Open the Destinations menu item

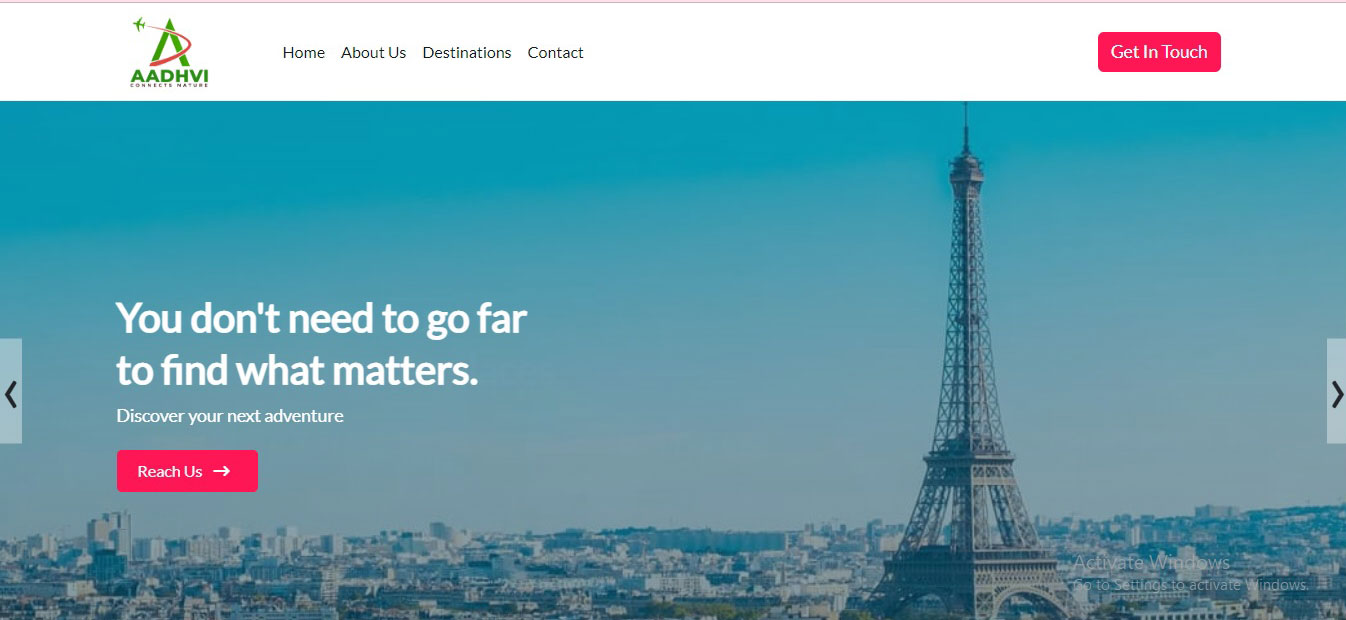pos(467,53)
